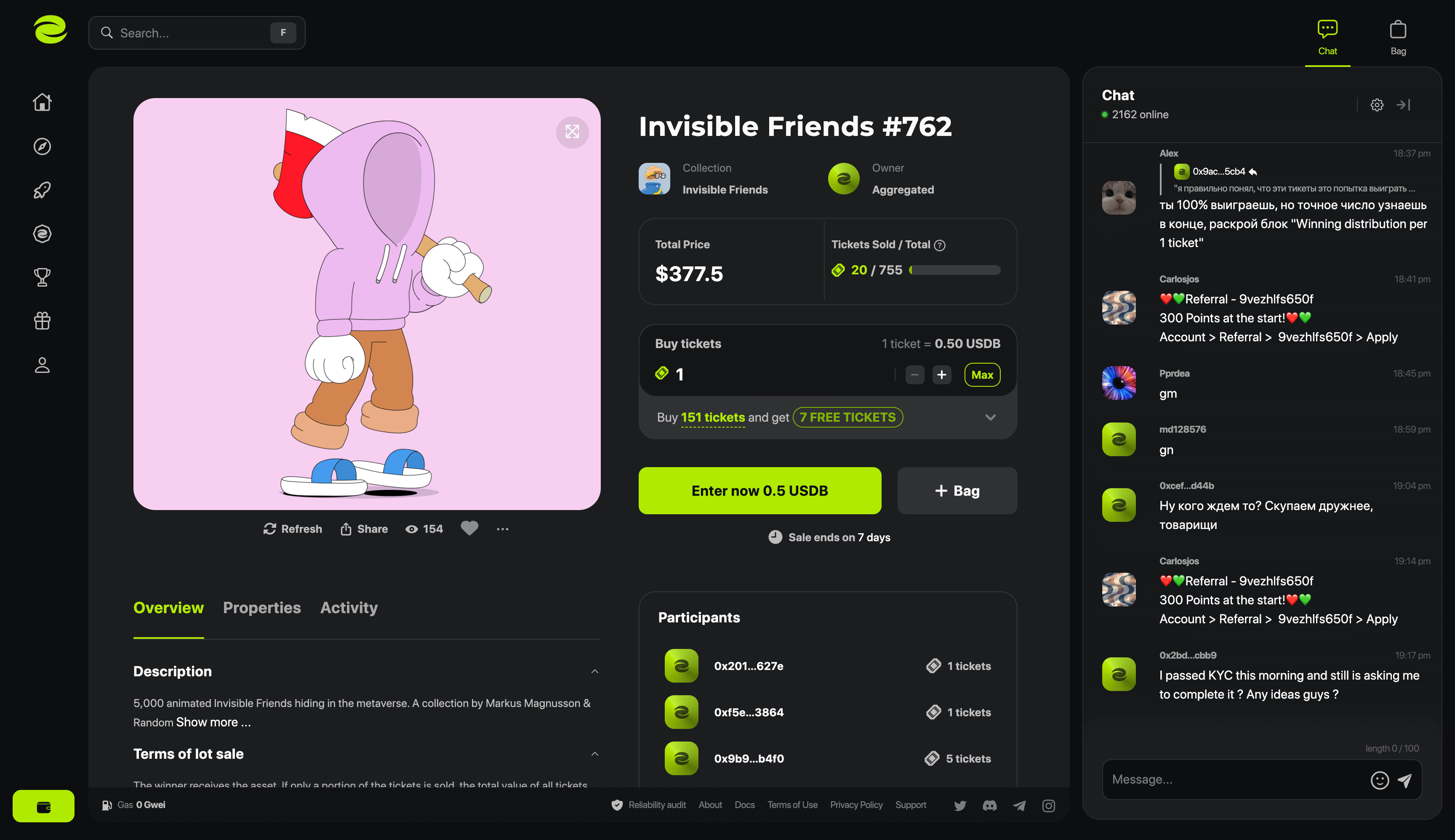Open the gift rewards sidebar icon
1455x840 pixels.
coord(42,321)
